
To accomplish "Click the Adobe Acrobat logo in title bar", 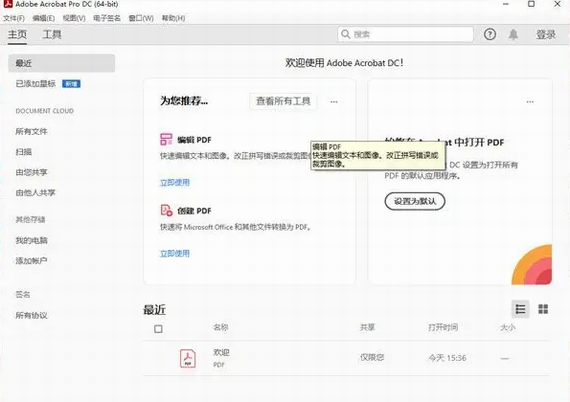I will pyautogui.click(x=7, y=4).
